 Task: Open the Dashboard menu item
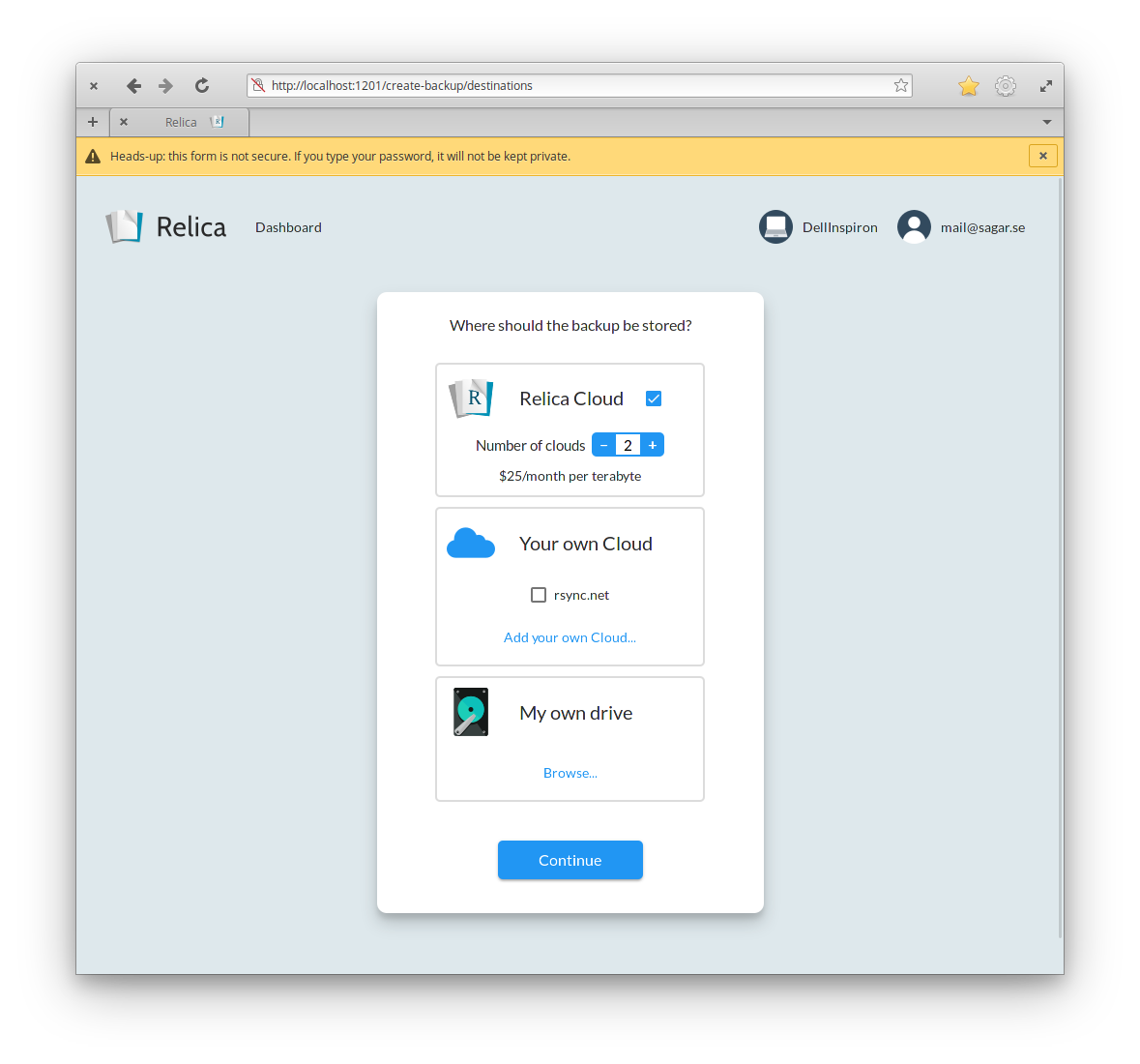tap(288, 227)
